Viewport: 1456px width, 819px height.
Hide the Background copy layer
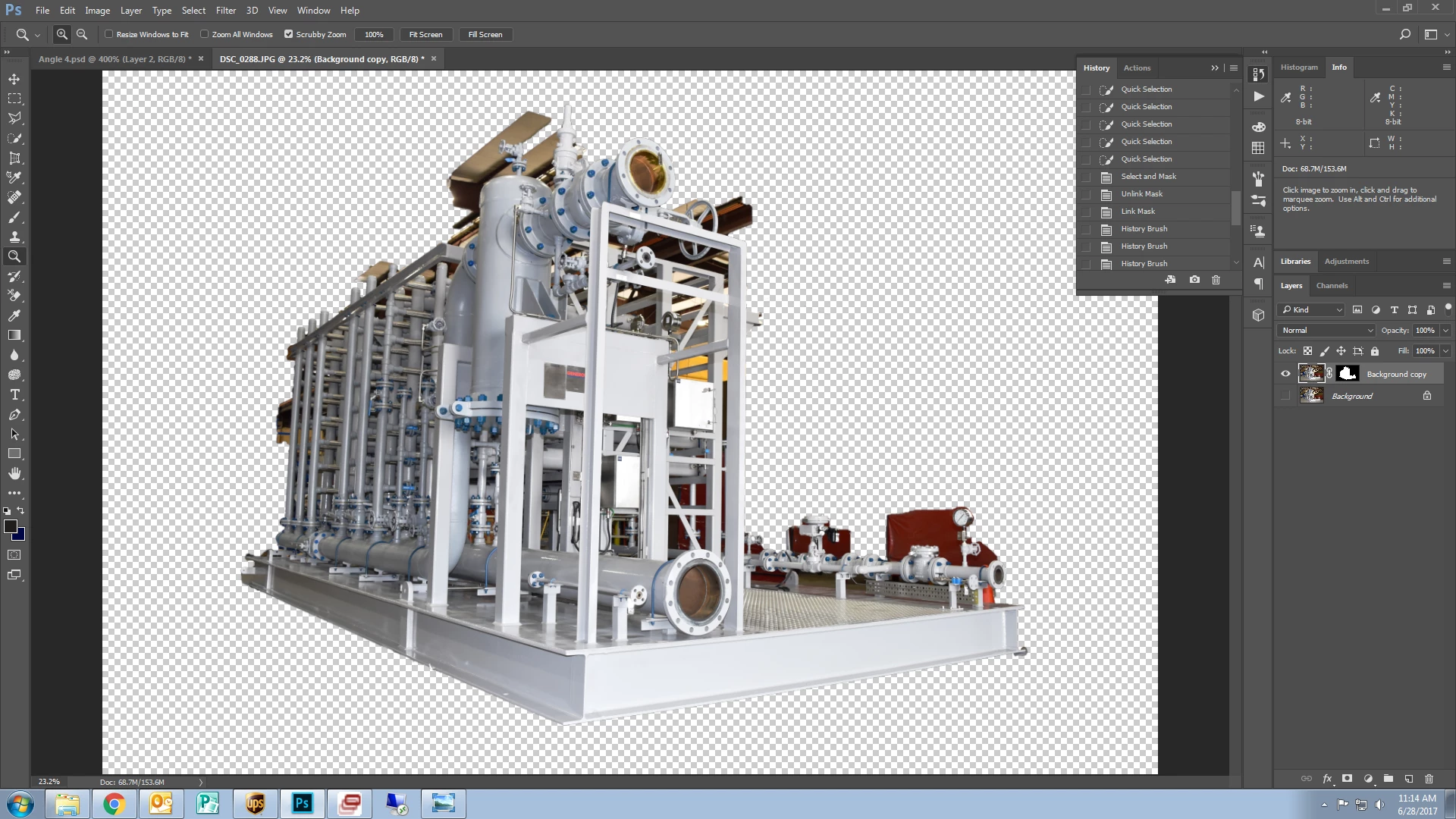tap(1285, 373)
